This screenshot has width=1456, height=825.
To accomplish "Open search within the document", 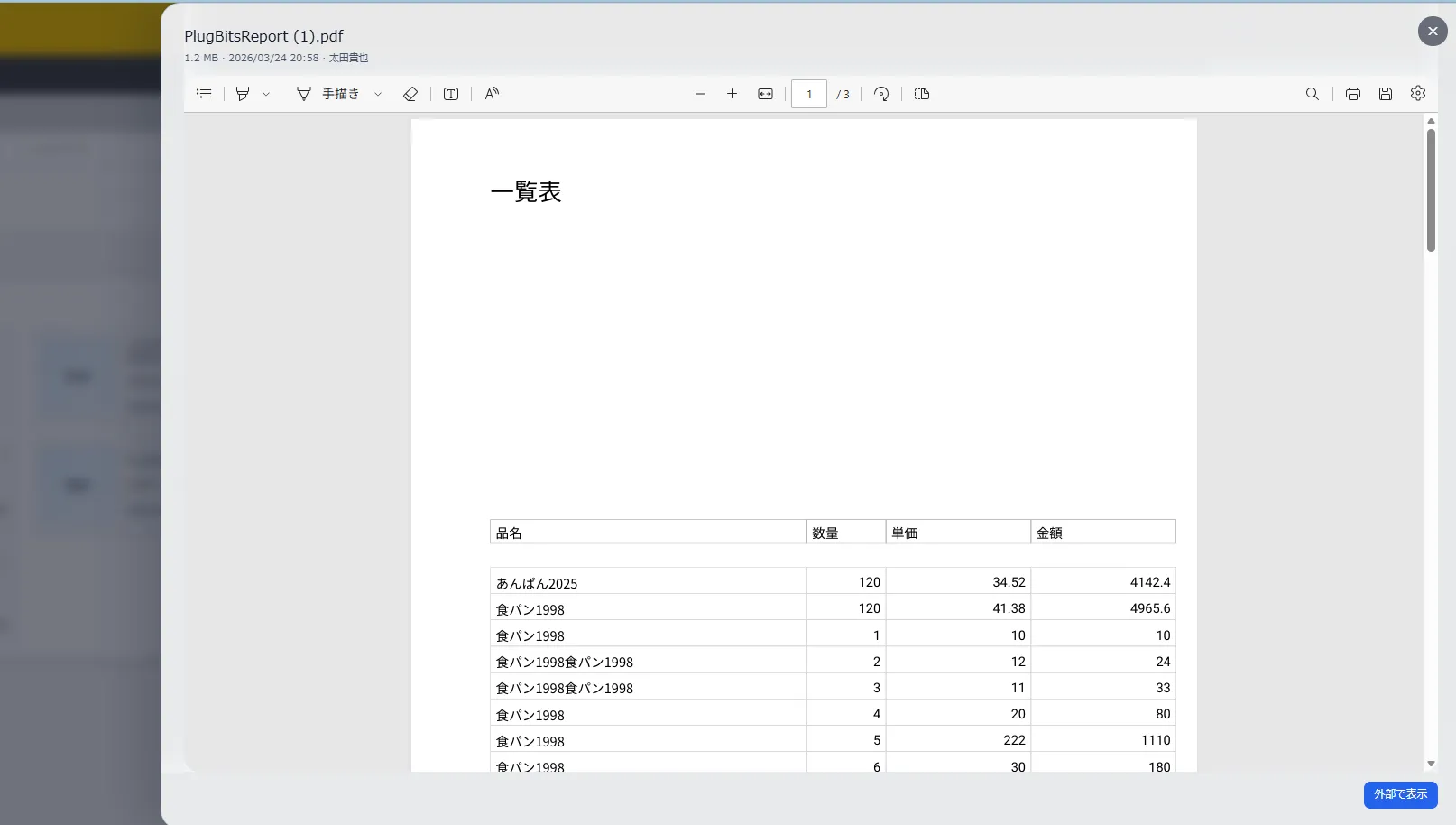I will [1313, 93].
